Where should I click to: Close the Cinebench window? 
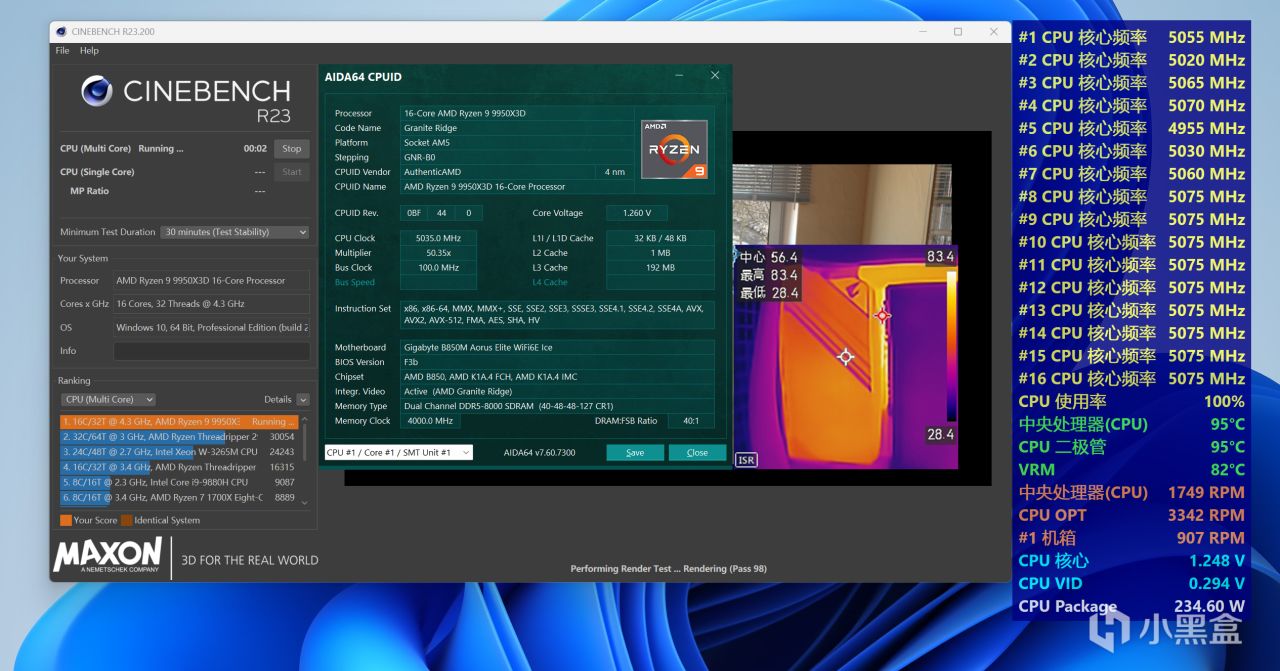[x=992, y=32]
